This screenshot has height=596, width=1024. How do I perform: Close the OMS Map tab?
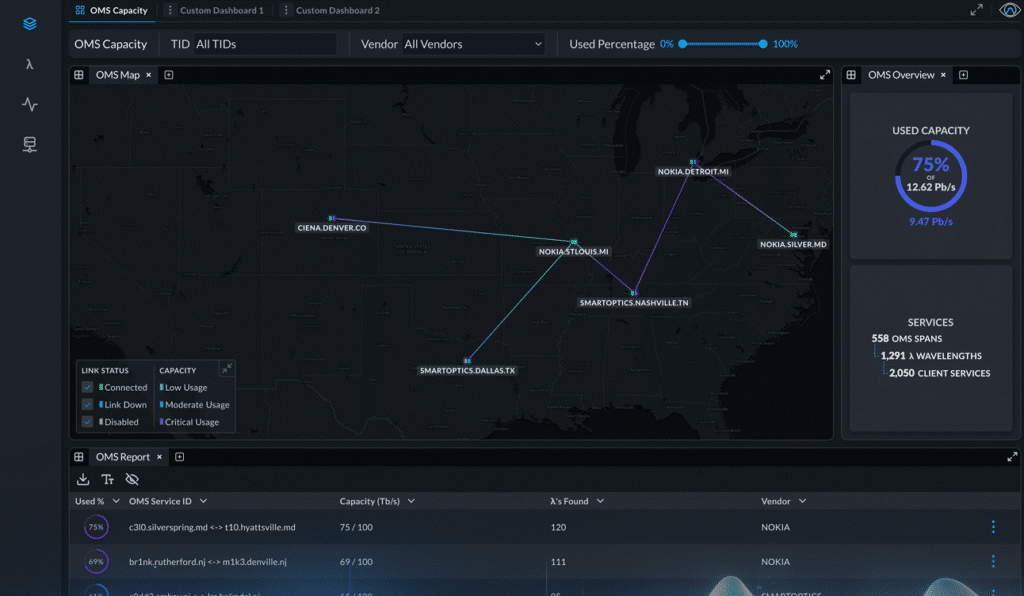pyautogui.click(x=149, y=75)
